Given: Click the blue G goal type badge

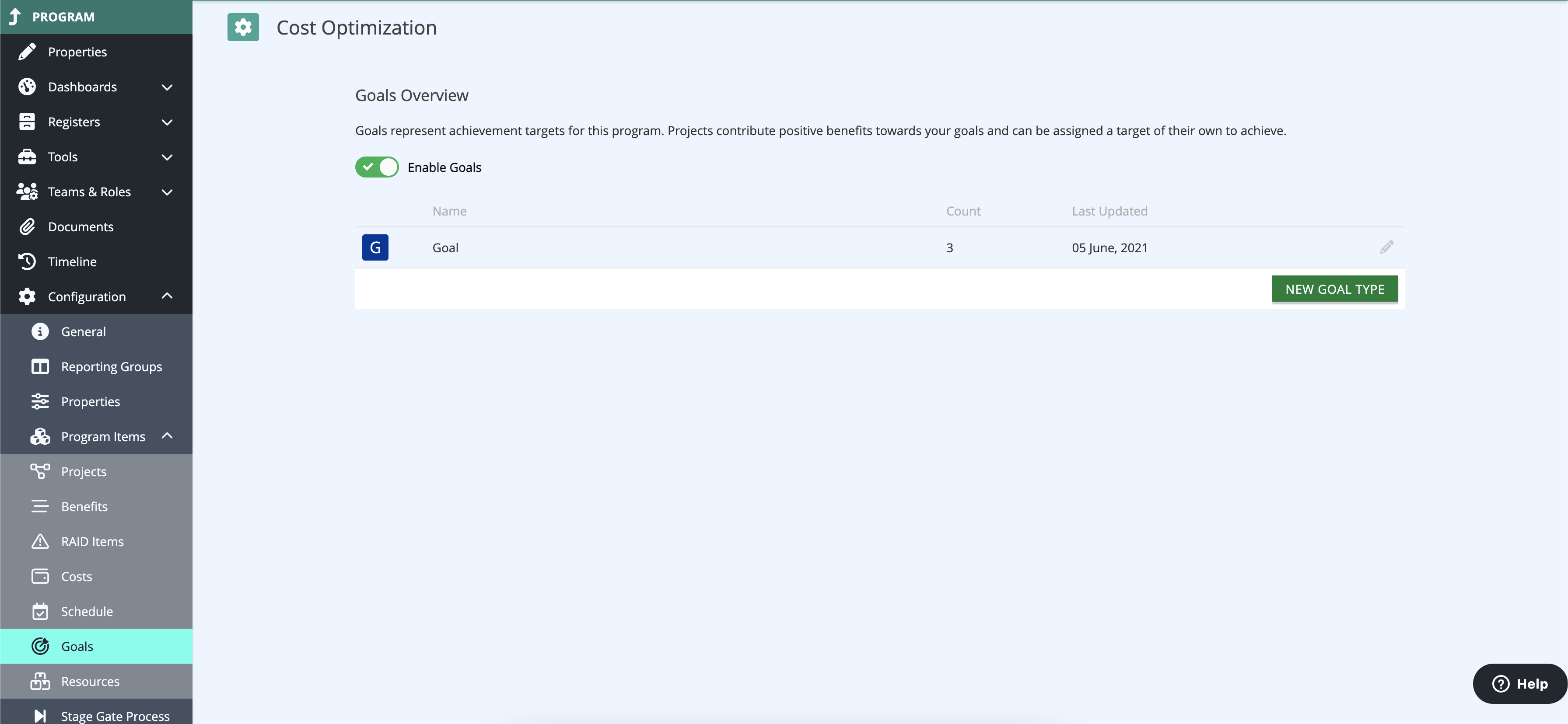Looking at the screenshot, I should click(375, 247).
